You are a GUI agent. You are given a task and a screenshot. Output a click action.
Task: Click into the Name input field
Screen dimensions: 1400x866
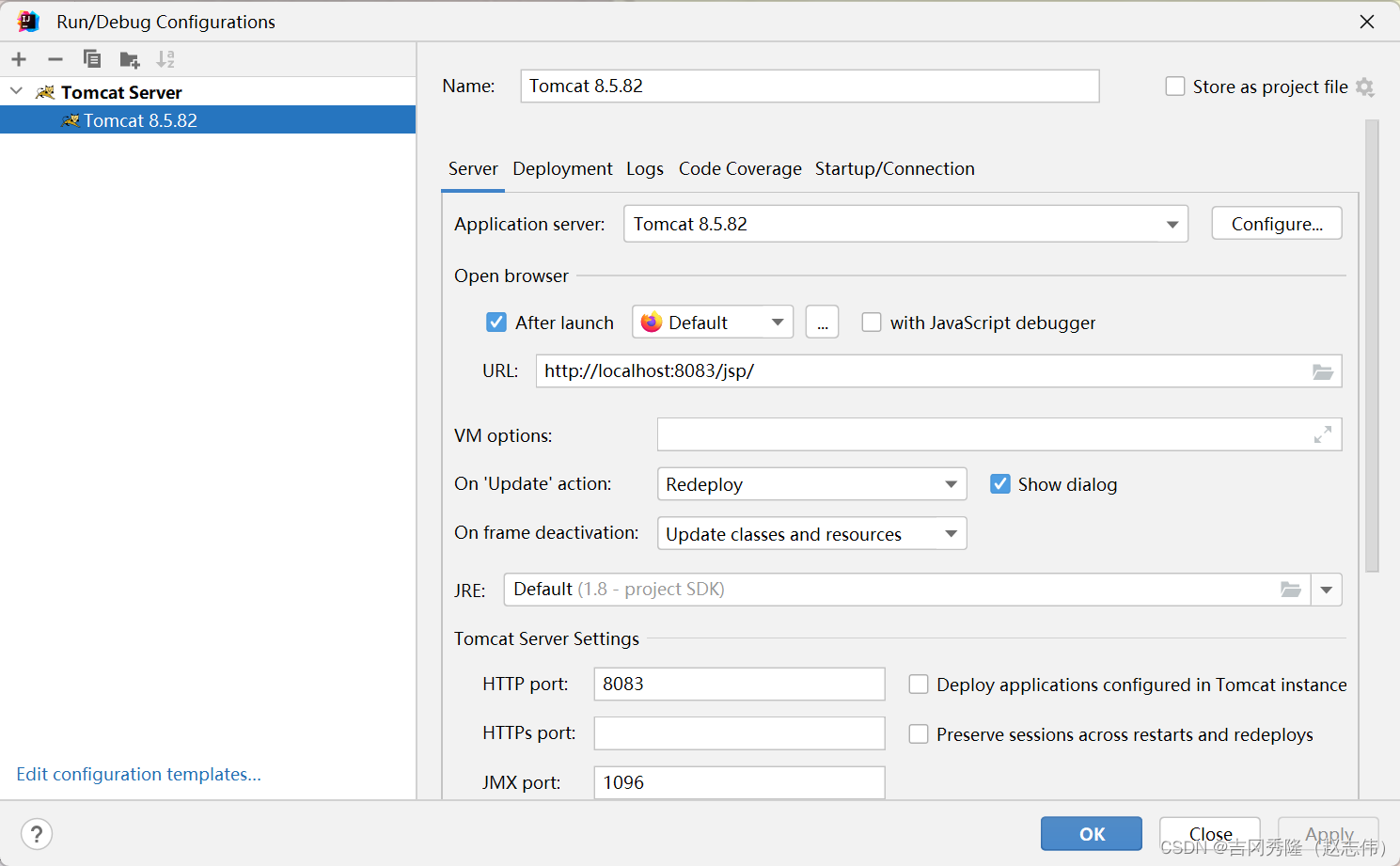pos(810,86)
